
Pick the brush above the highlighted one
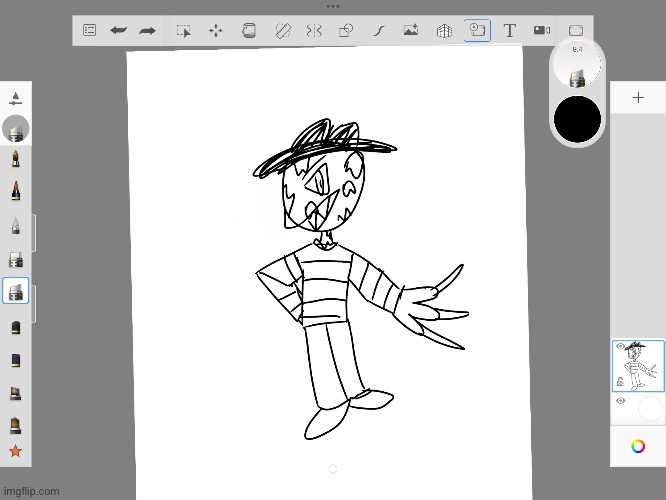click(16, 260)
